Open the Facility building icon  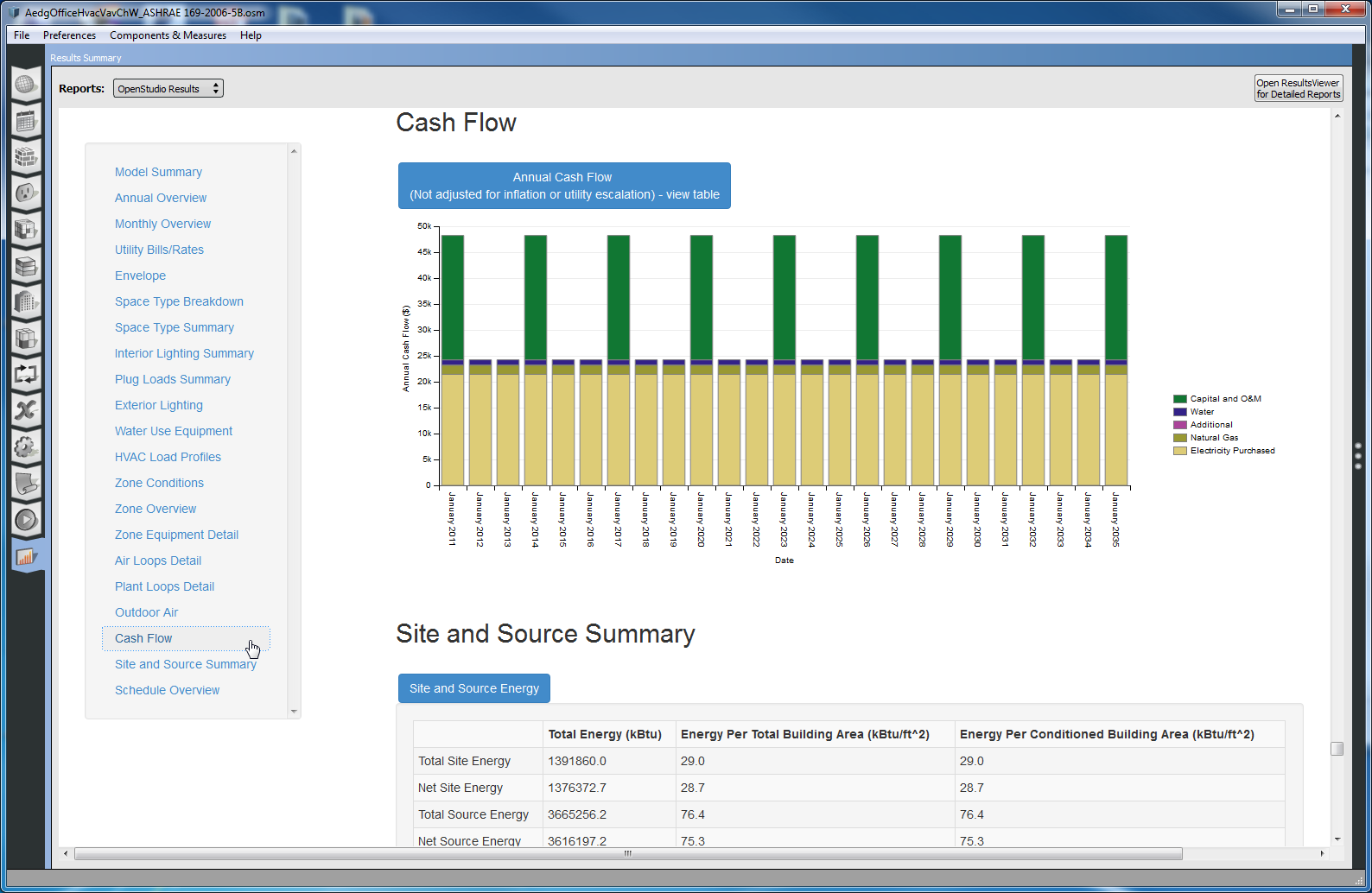pyautogui.click(x=26, y=302)
